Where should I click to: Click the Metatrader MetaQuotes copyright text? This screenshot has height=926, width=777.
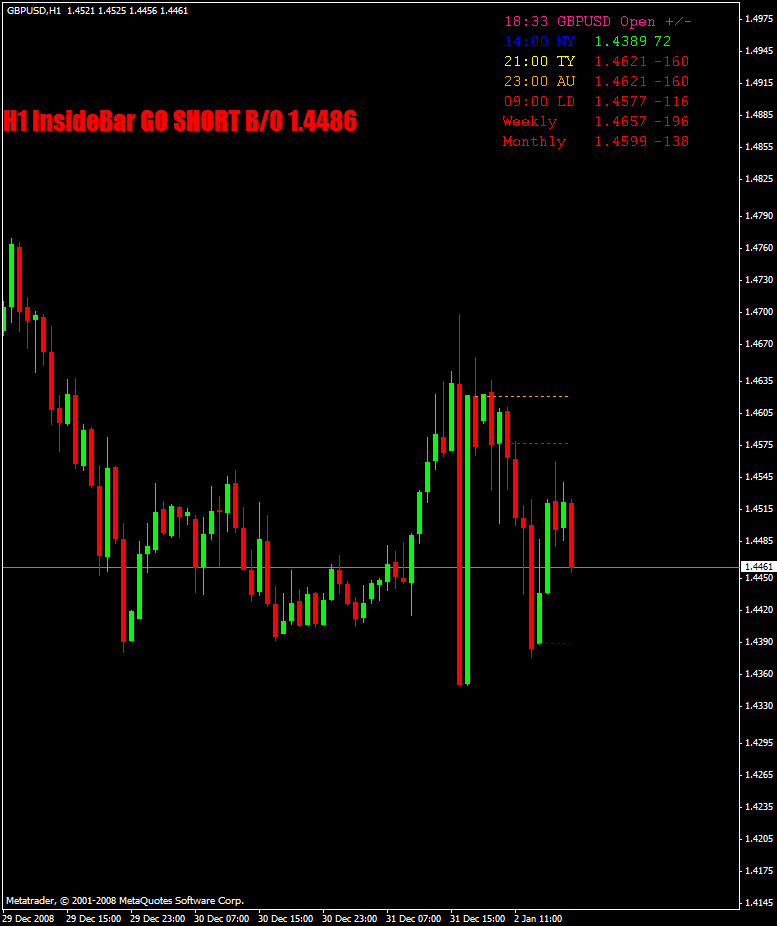pos(125,901)
